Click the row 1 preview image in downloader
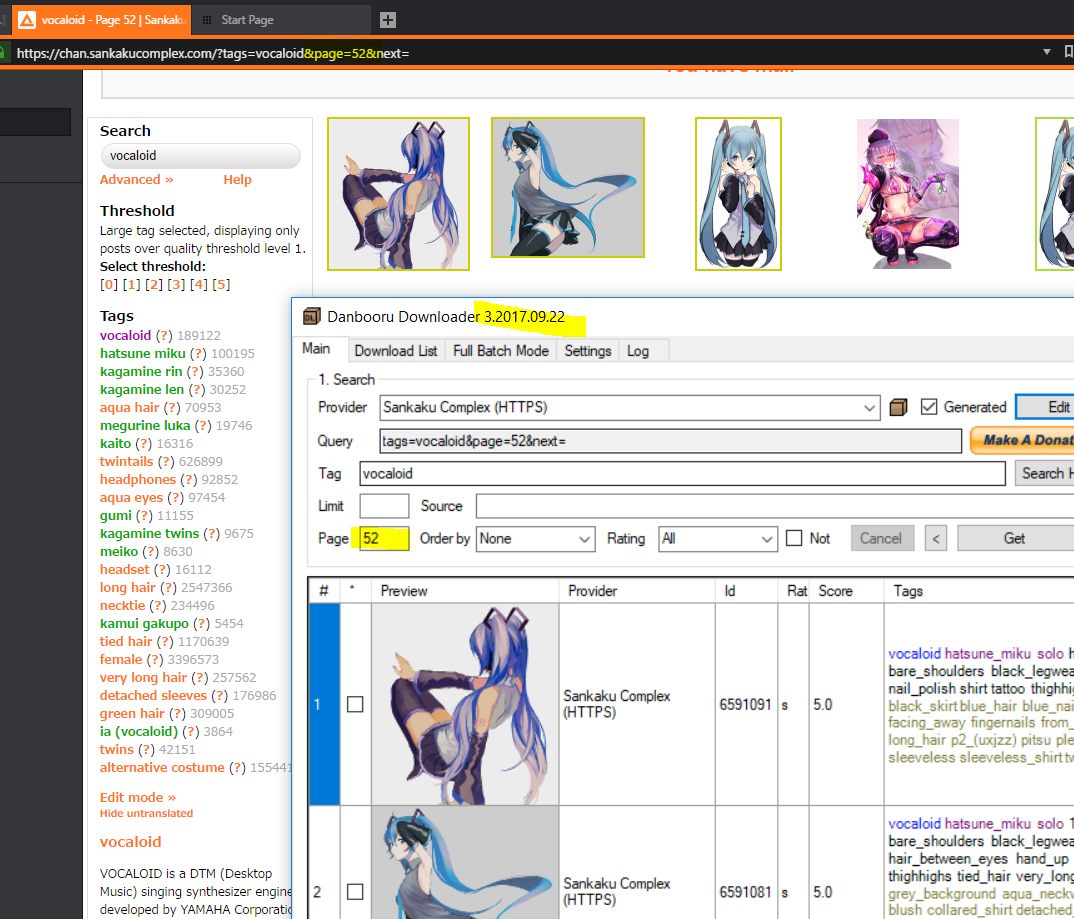This screenshot has width=1074, height=919. [x=465, y=704]
